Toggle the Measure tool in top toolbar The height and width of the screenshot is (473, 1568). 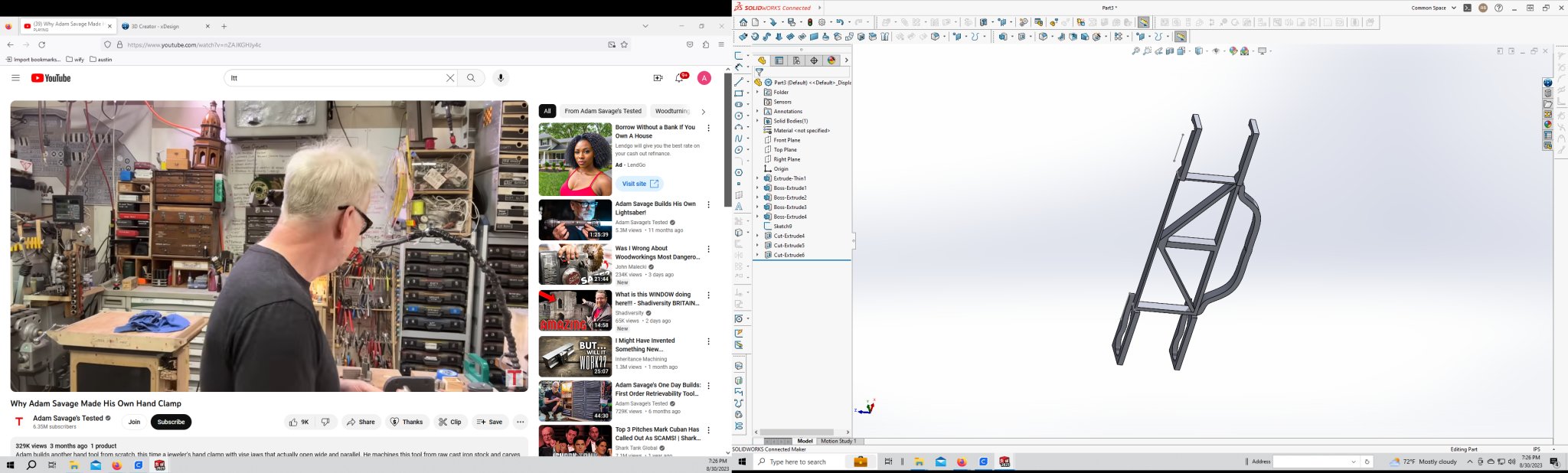click(1143, 23)
